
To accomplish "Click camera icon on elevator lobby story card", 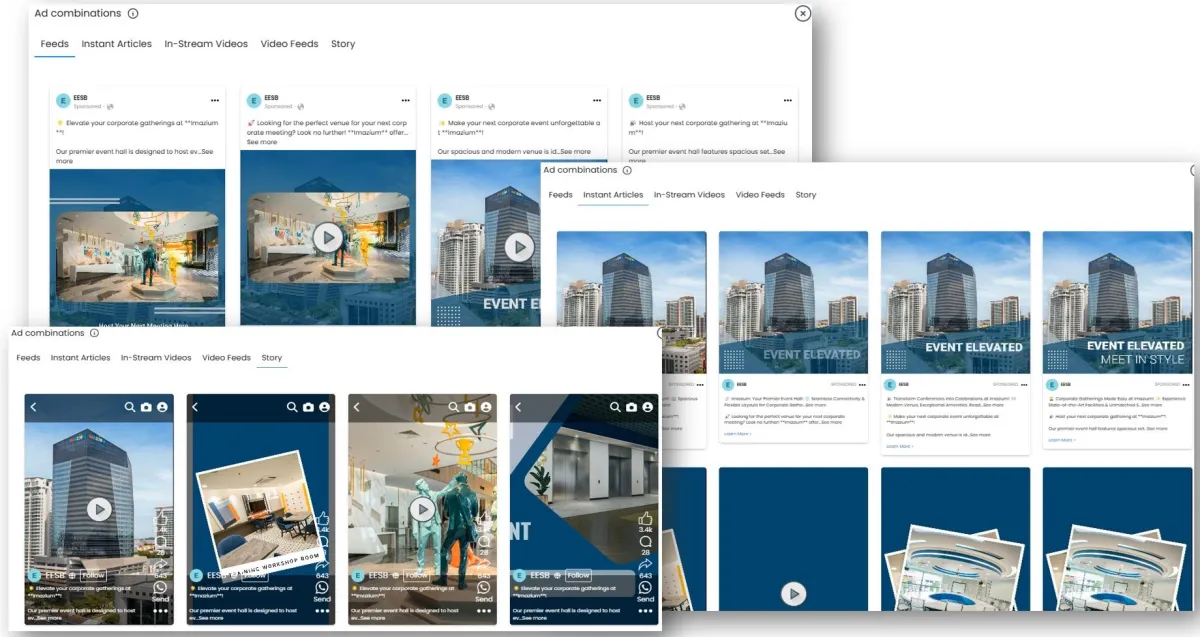I will pos(632,407).
